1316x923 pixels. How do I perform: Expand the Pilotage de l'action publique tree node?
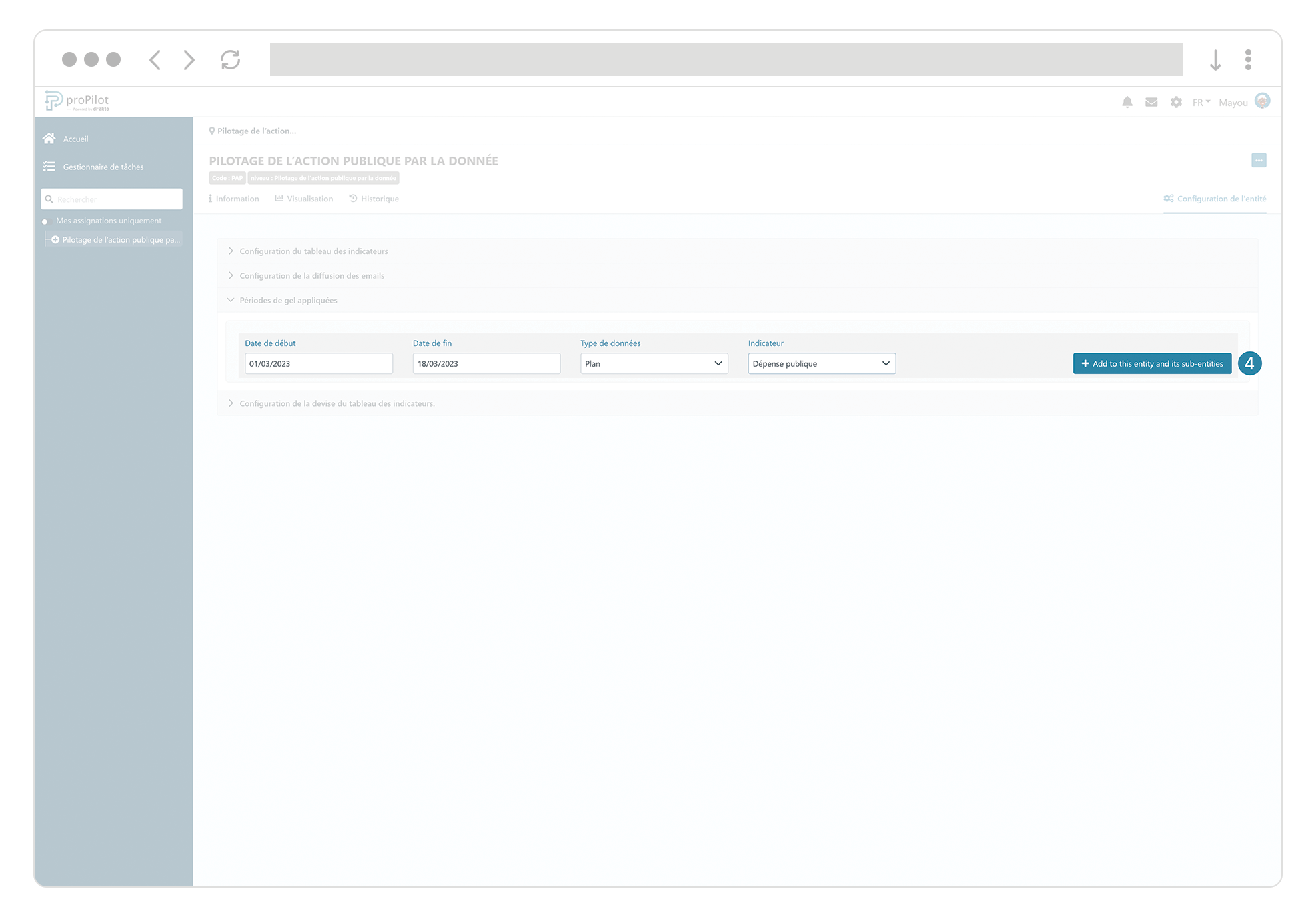tap(55, 240)
